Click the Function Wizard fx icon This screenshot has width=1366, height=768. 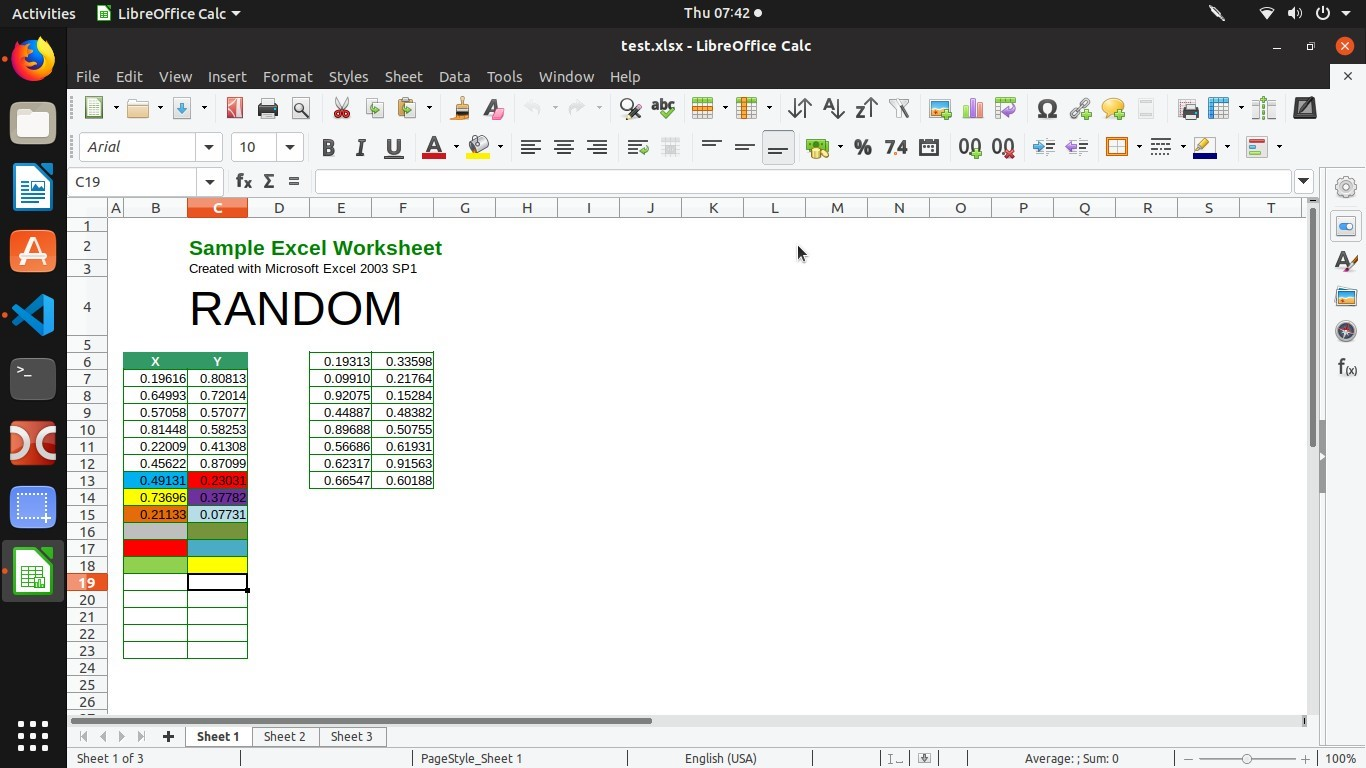[x=243, y=181]
